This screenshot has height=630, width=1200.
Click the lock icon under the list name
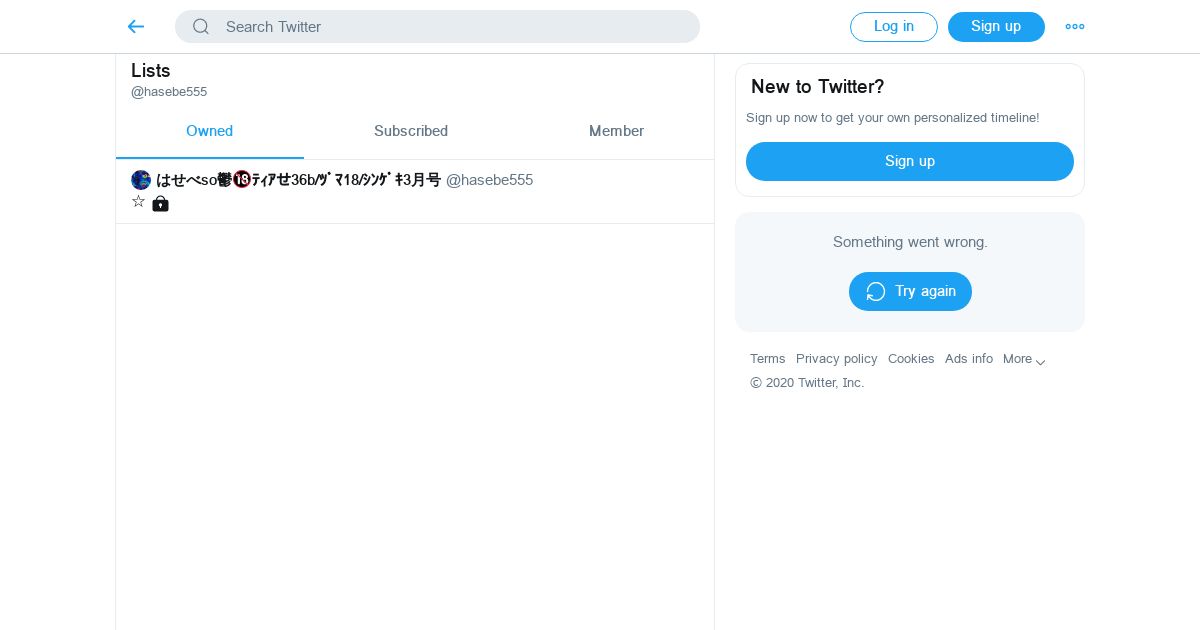(160, 203)
